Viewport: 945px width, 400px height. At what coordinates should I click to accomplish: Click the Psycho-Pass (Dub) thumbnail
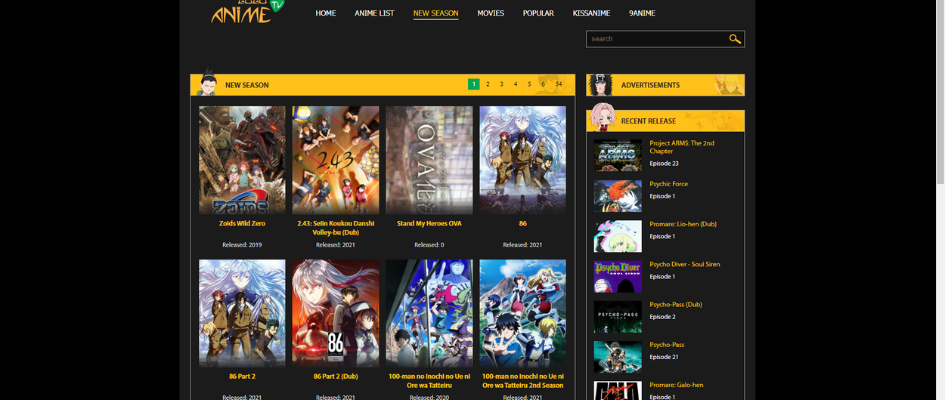[618, 317]
